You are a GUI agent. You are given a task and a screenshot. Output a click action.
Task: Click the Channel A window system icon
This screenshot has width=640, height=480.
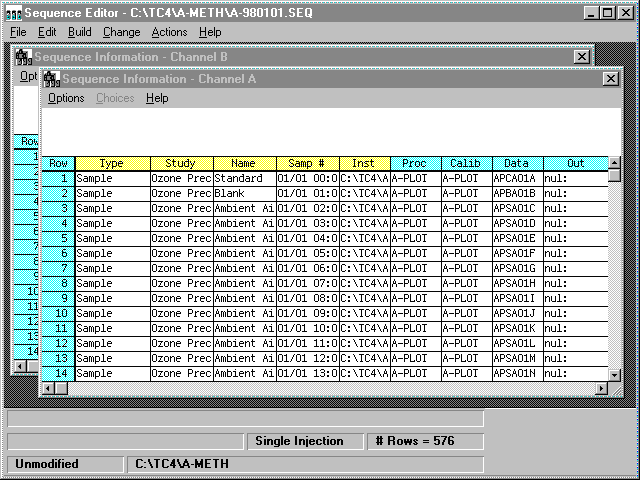(x=51, y=78)
